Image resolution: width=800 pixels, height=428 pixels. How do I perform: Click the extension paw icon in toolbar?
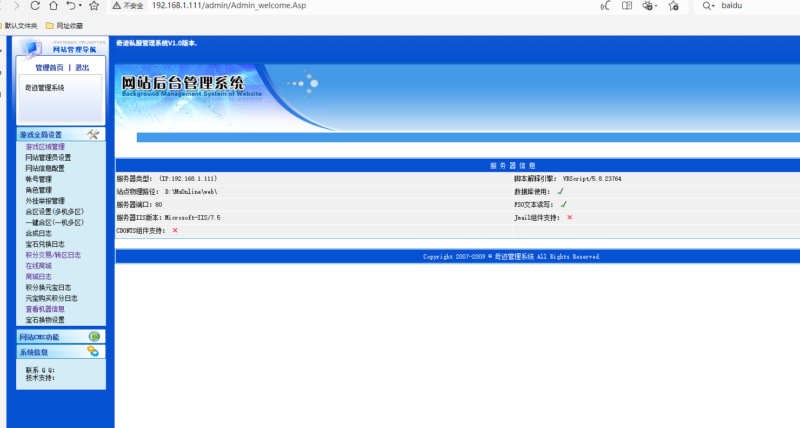coord(647,6)
